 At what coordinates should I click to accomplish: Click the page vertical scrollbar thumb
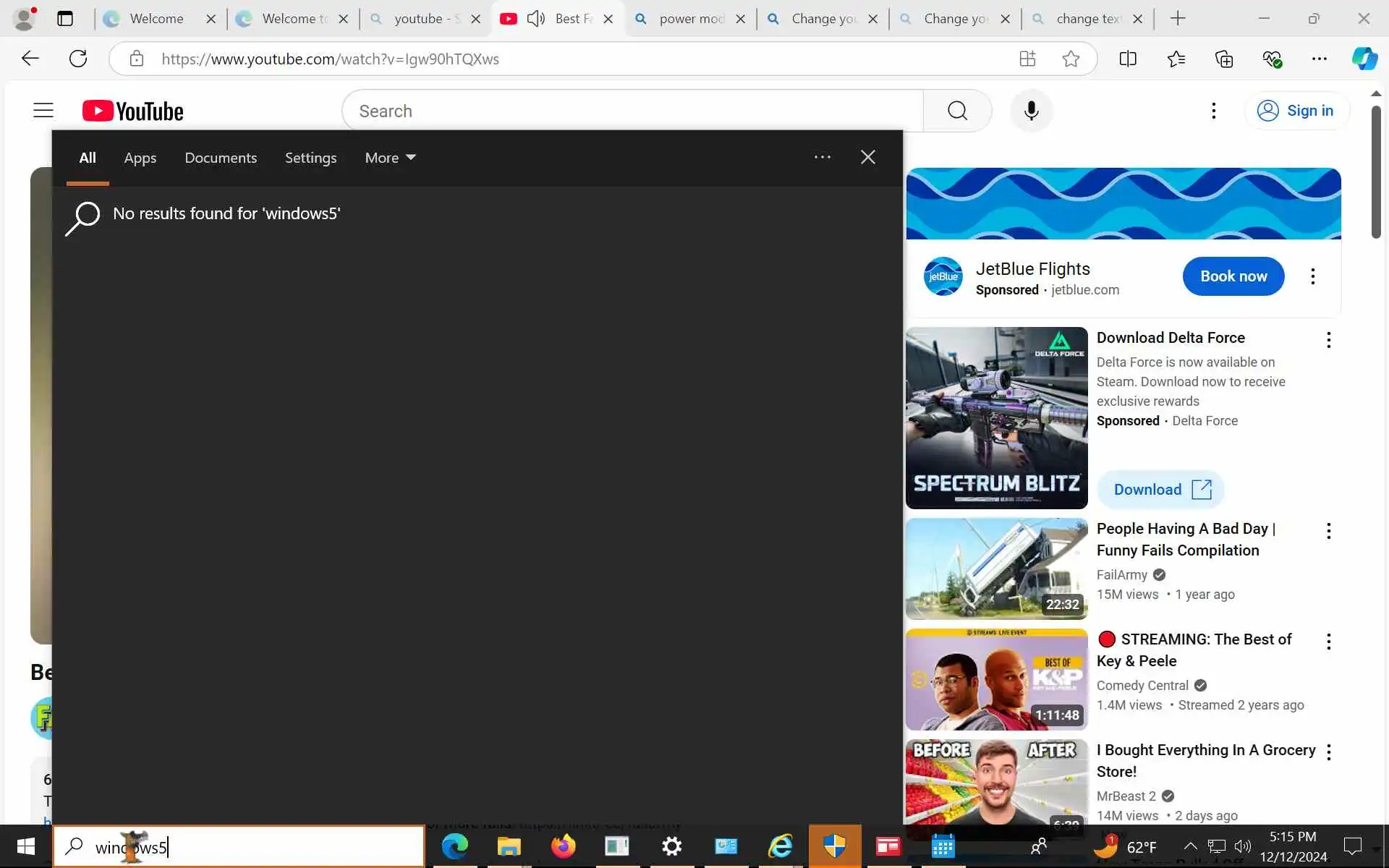[1375, 172]
